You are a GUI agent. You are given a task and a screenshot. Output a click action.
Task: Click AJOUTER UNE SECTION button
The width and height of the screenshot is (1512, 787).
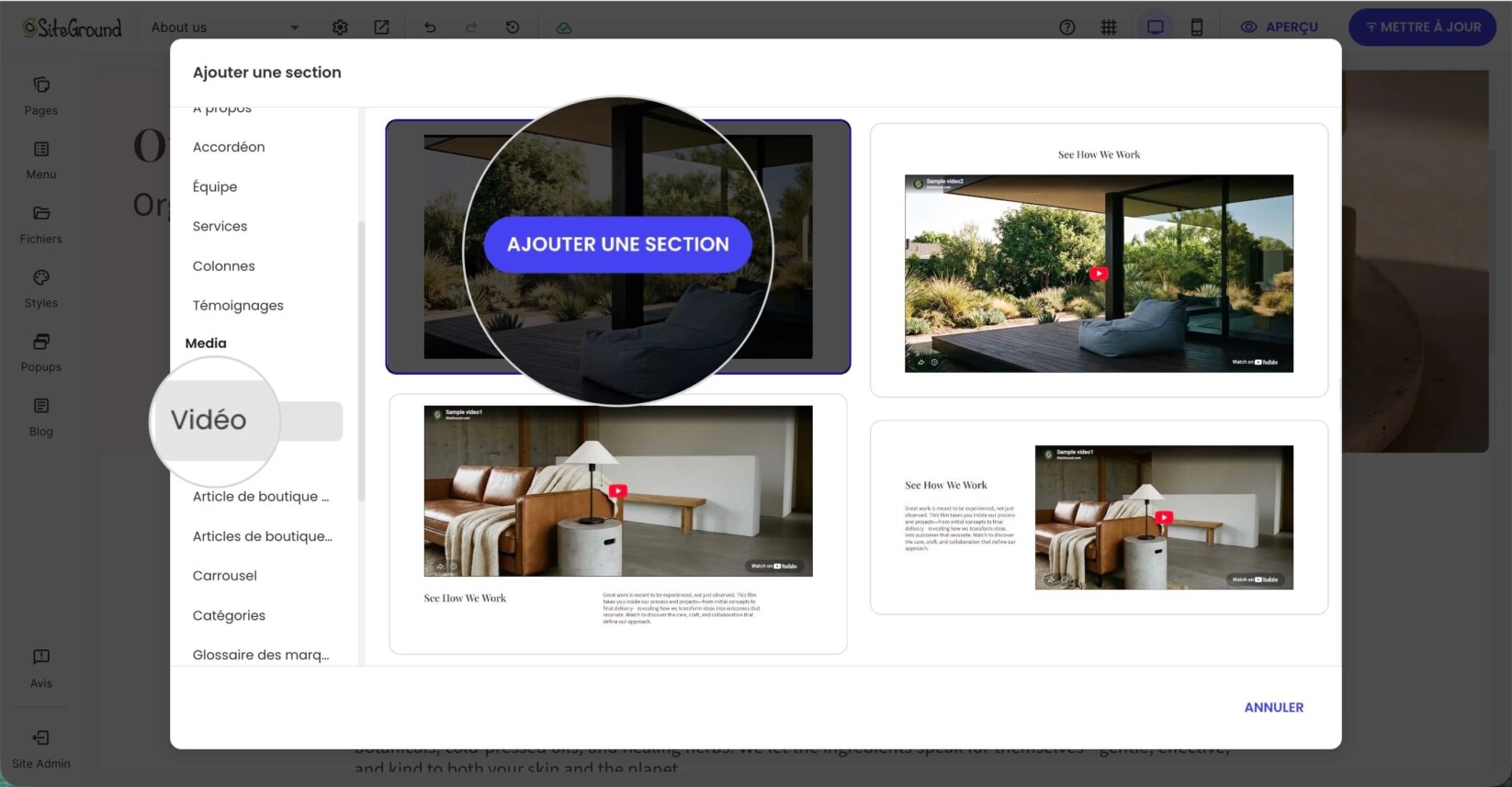[618, 244]
